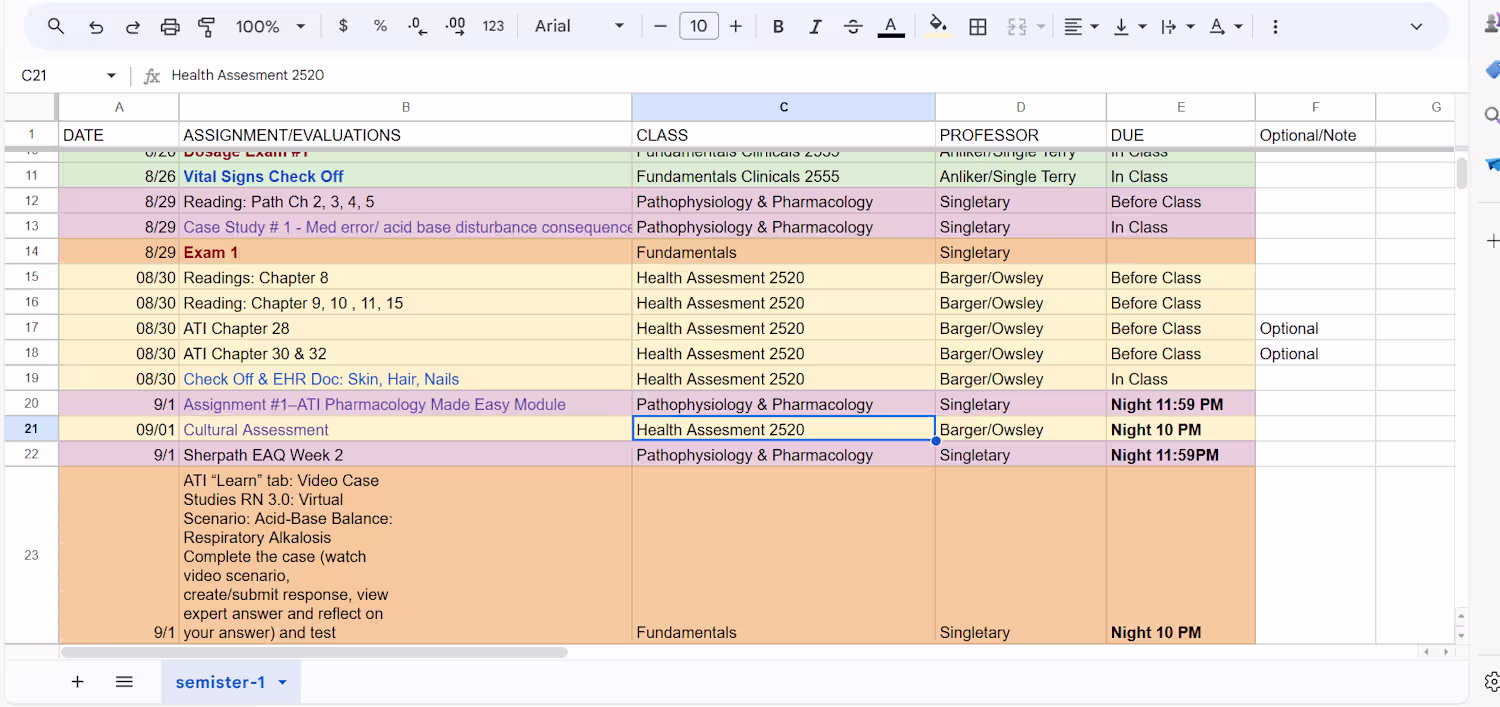1500x707 pixels.
Task: Select the Optional note in row 17
Action: pos(1315,328)
